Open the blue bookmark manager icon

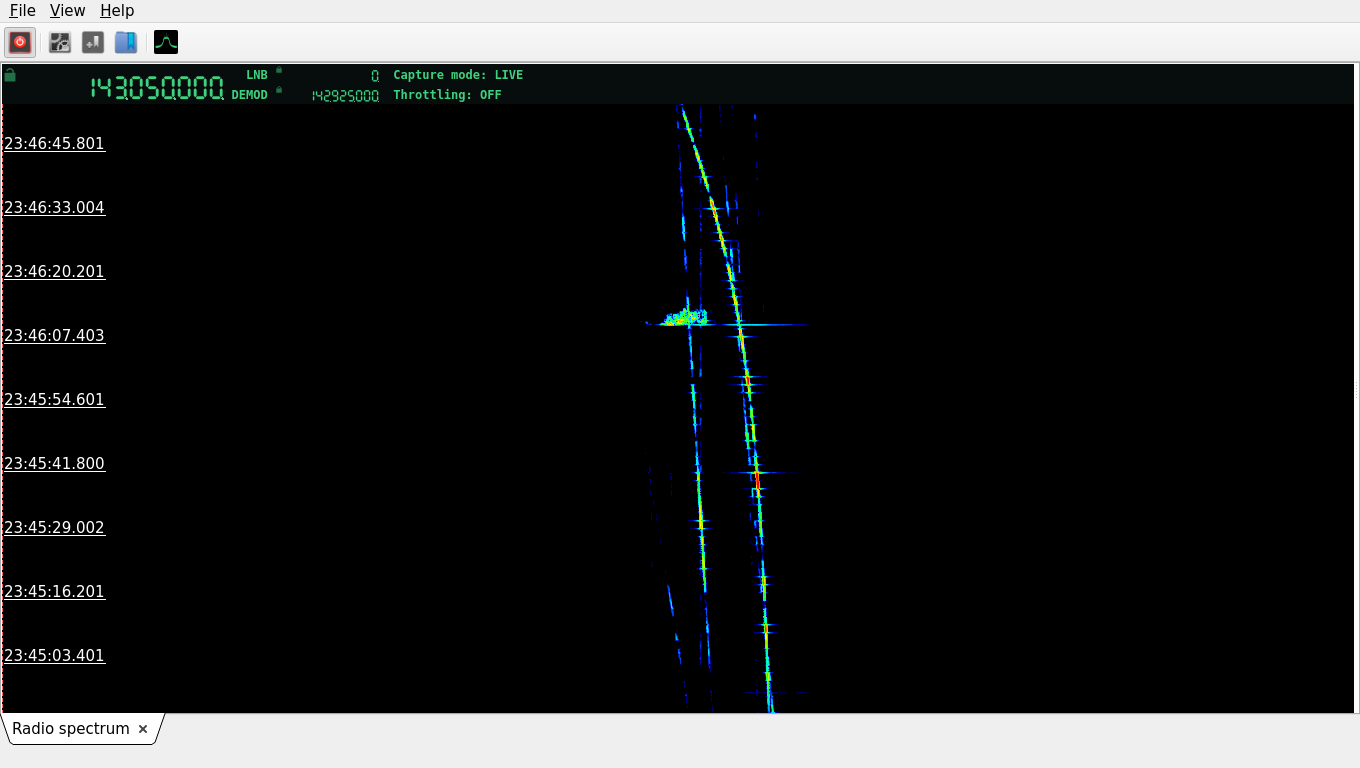point(126,42)
